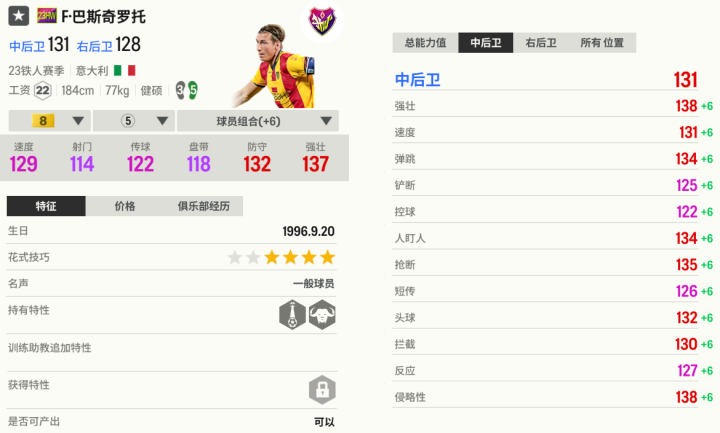
Task: Select the 右后卫 position tab
Action: [541, 43]
